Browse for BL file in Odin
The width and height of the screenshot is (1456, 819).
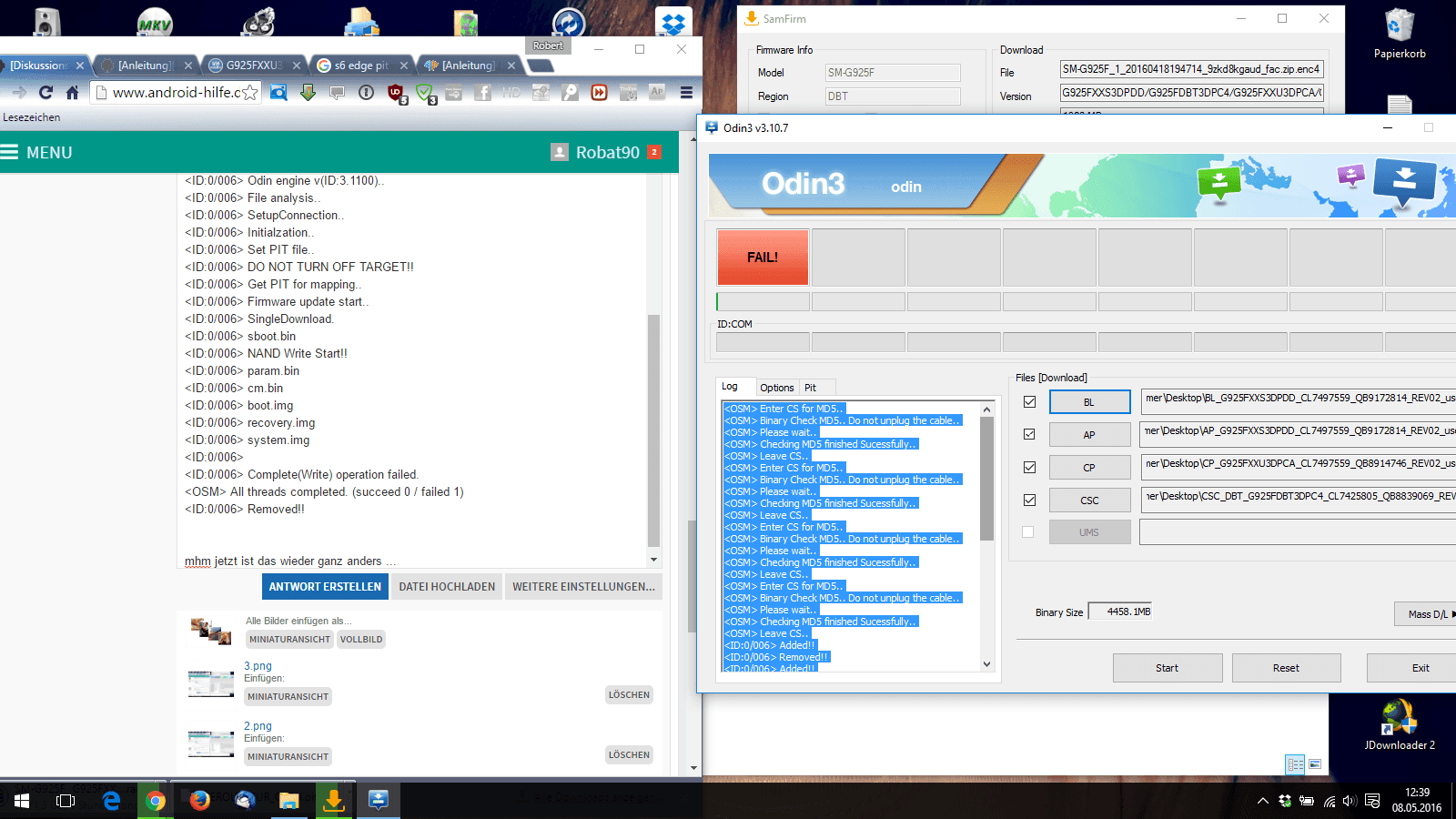point(1089,402)
